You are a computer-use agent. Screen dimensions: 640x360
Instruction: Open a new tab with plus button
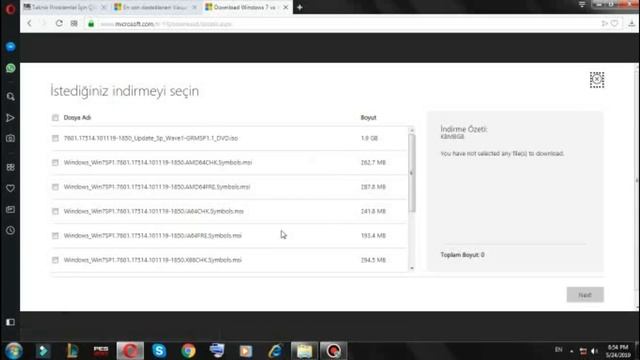pyautogui.click(x=300, y=7)
